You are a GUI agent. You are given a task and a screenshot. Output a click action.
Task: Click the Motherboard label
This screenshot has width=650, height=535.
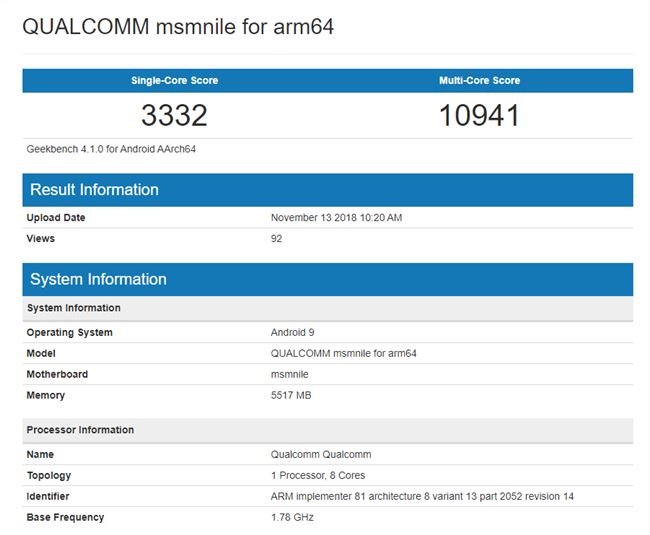(x=57, y=374)
